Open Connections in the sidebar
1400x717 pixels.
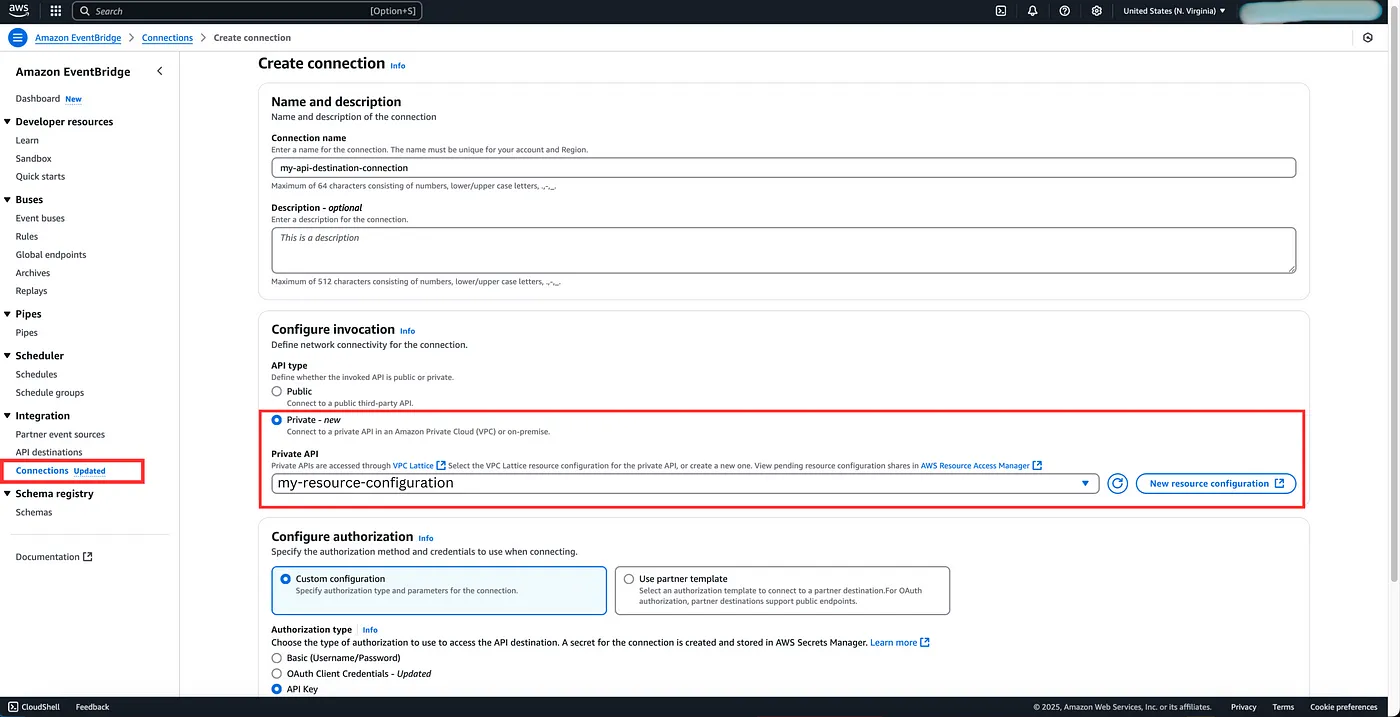[x=42, y=471]
